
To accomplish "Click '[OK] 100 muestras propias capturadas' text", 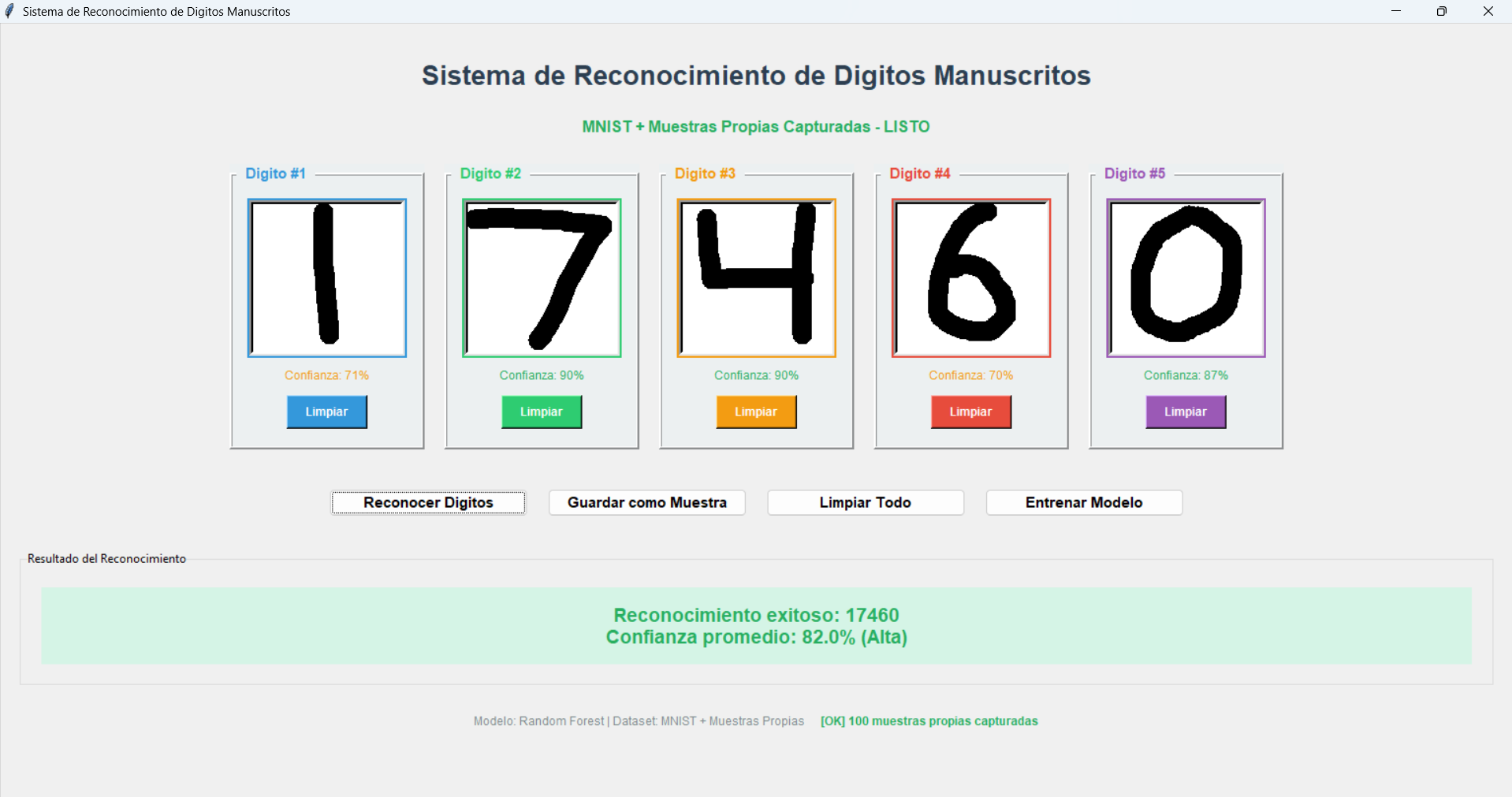I will point(929,721).
